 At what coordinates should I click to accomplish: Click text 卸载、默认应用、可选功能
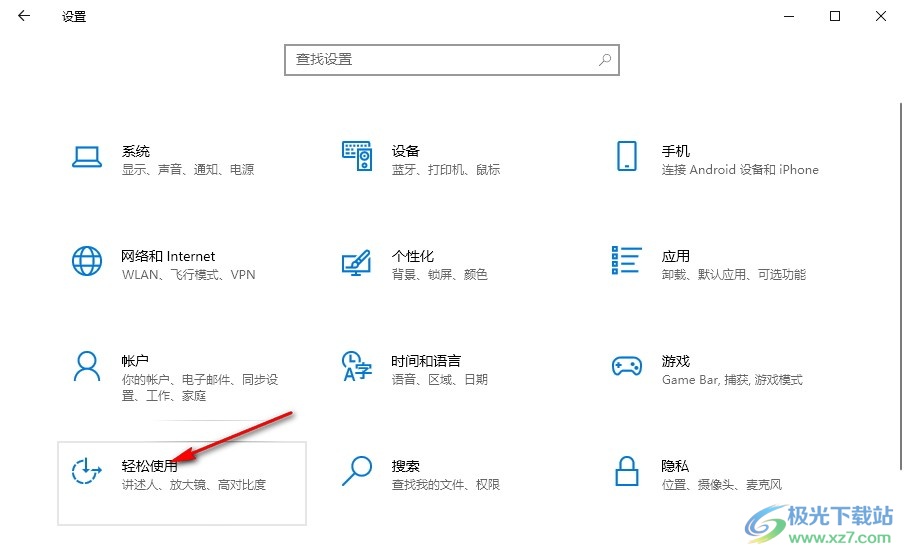click(733, 274)
